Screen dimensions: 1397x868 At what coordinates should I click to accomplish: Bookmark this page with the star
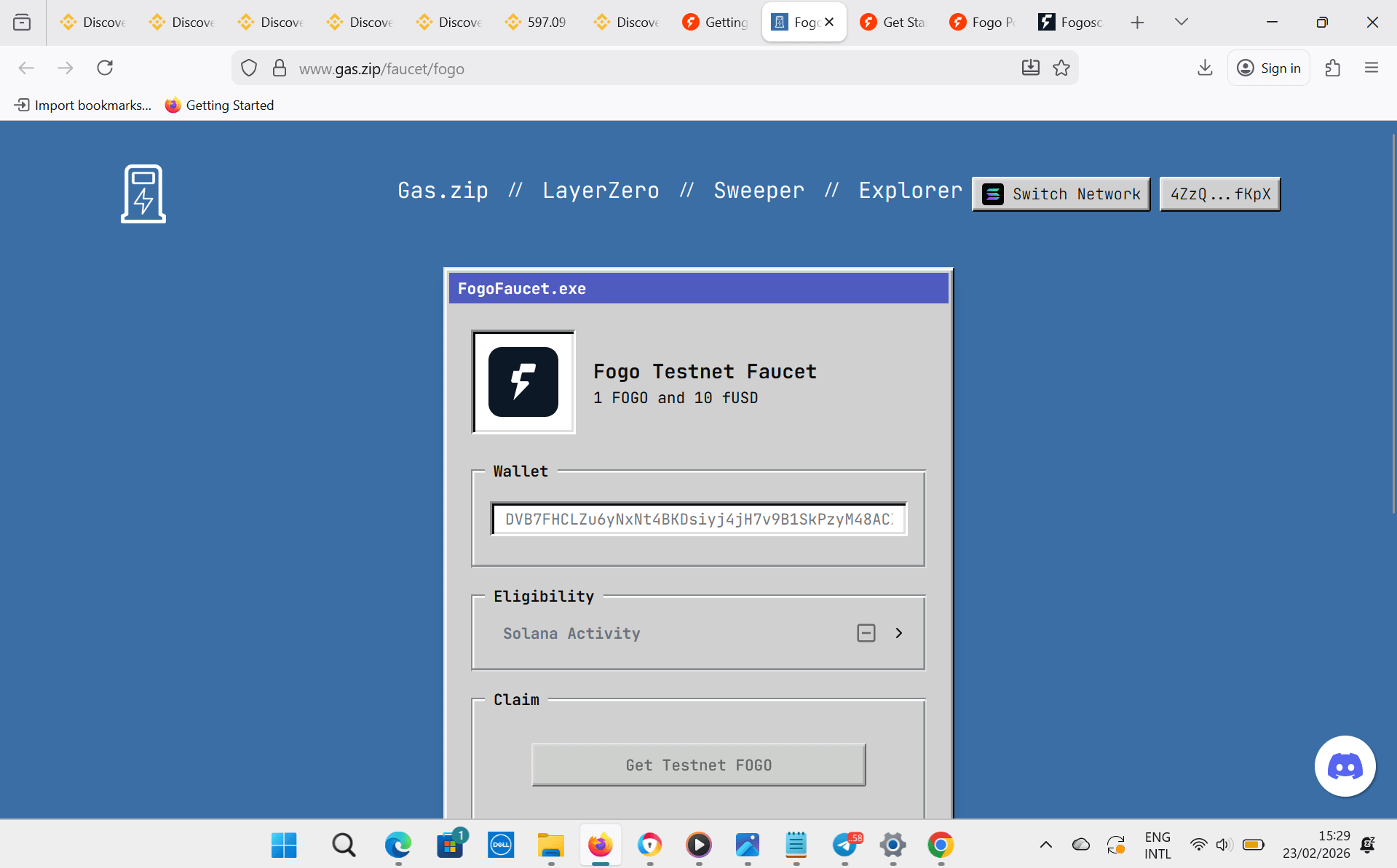[x=1062, y=68]
